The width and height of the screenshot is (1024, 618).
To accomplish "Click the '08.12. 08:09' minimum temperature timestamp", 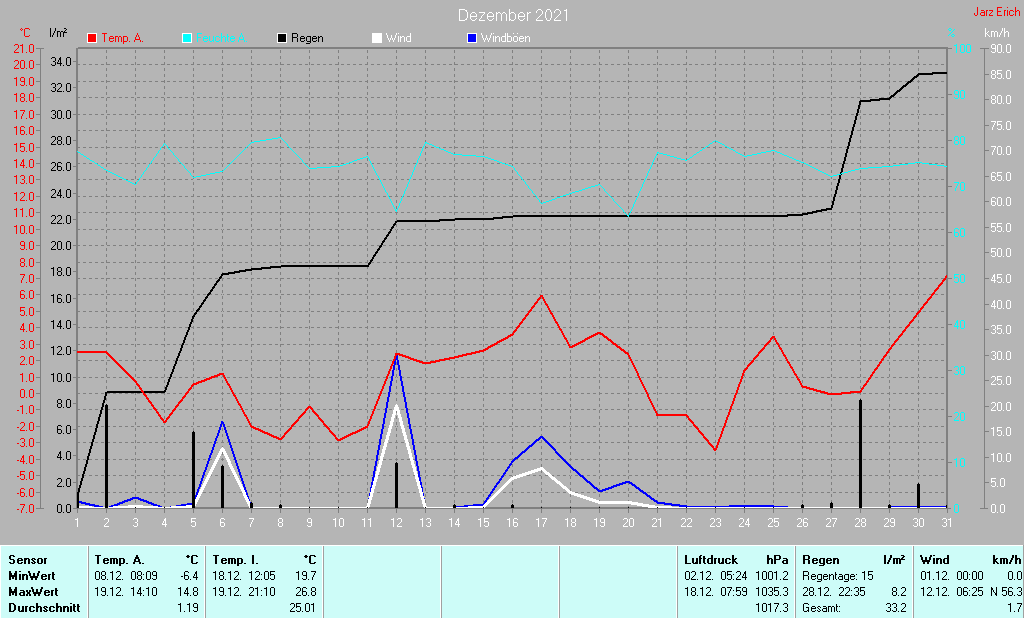I will (126, 576).
